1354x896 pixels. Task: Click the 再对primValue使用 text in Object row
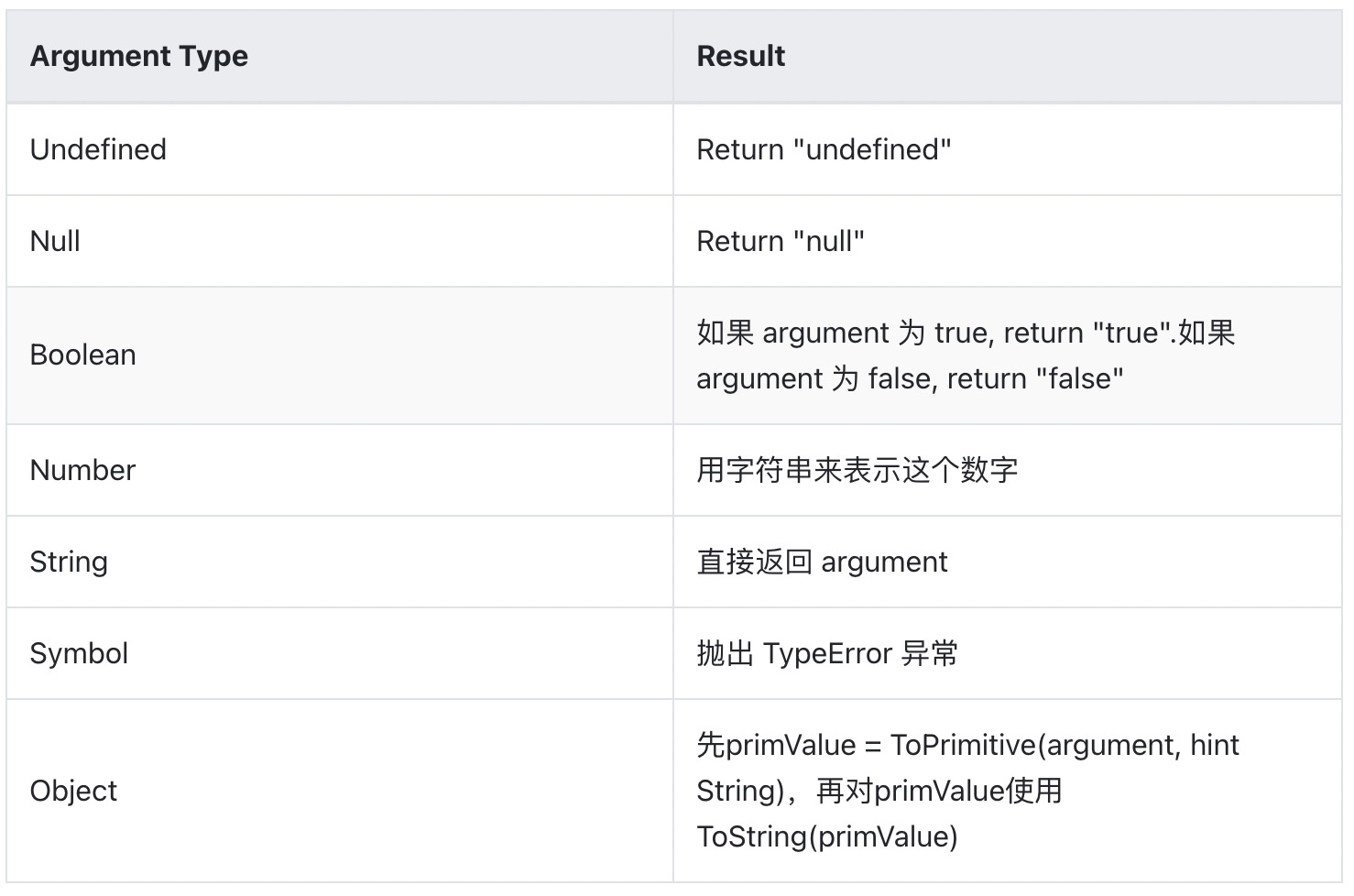pyautogui.click(x=938, y=791)
